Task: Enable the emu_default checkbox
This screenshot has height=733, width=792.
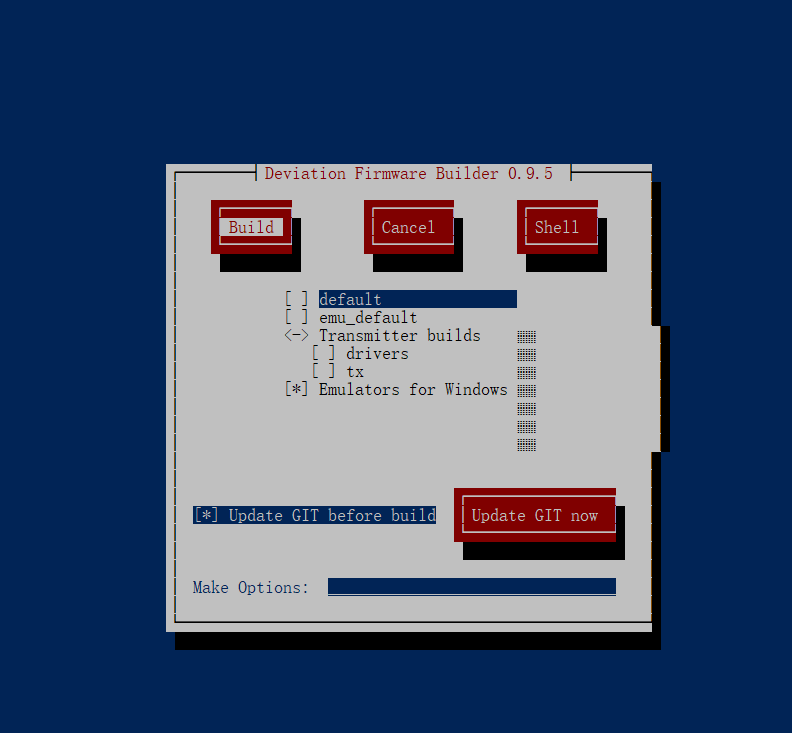Action: (x=296, y=317)
